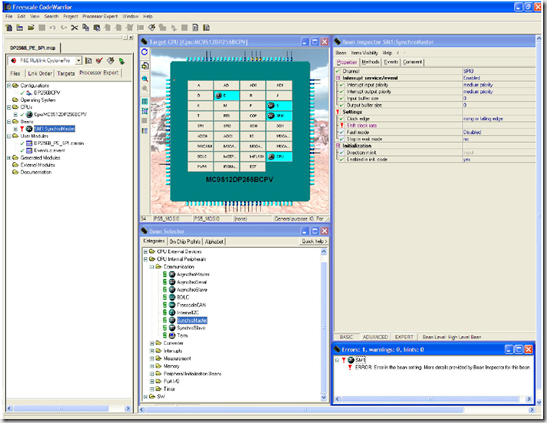Image resolution: width=547 pixels, height=423 pixels.
Task: Click the Errors window horizontal scrollbar
Action: click(x=433, y=399)
